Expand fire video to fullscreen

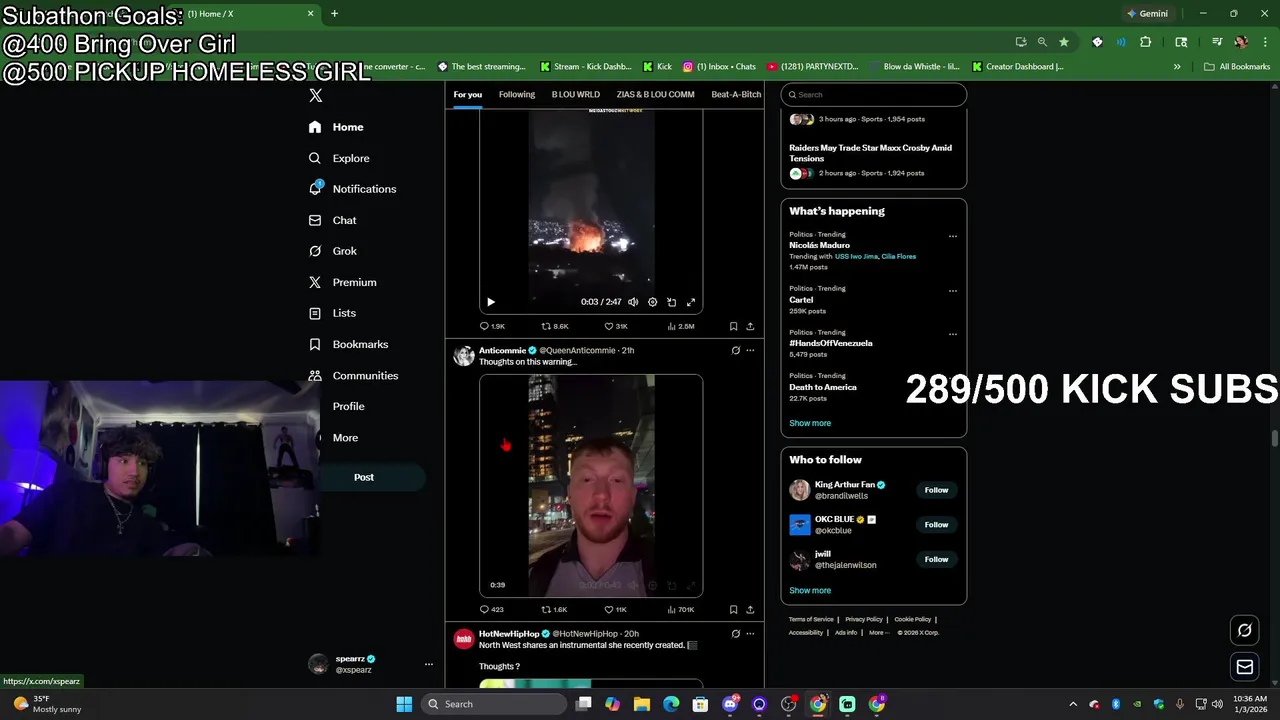[690, 302]
